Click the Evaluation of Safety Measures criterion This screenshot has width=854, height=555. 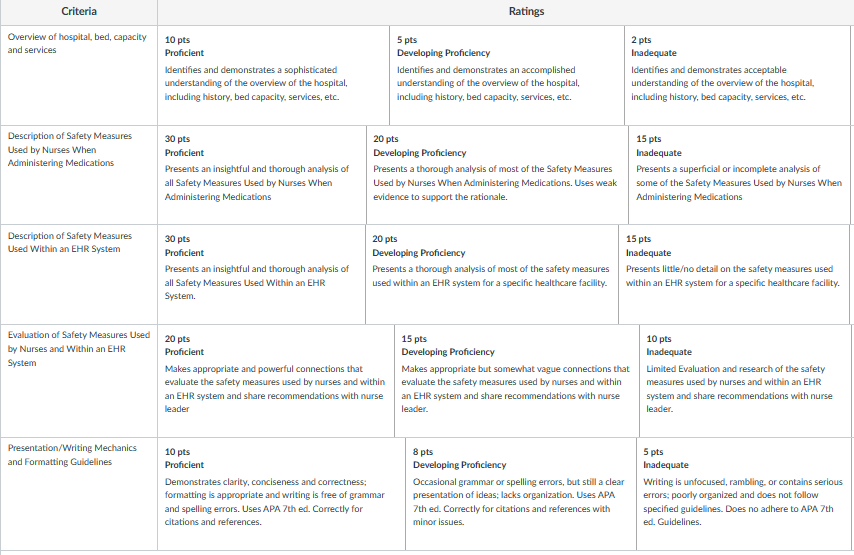(79, 381)
